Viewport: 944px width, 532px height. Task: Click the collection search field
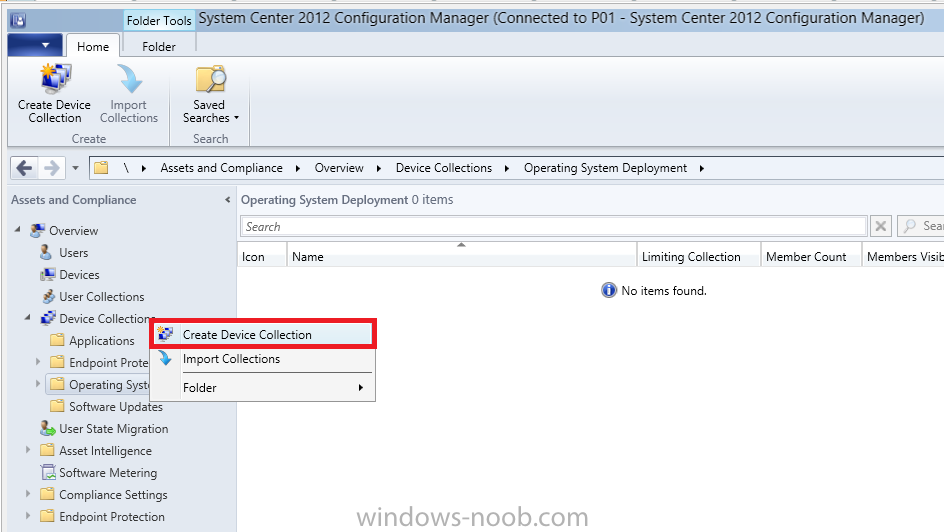(x=553, y=226)
